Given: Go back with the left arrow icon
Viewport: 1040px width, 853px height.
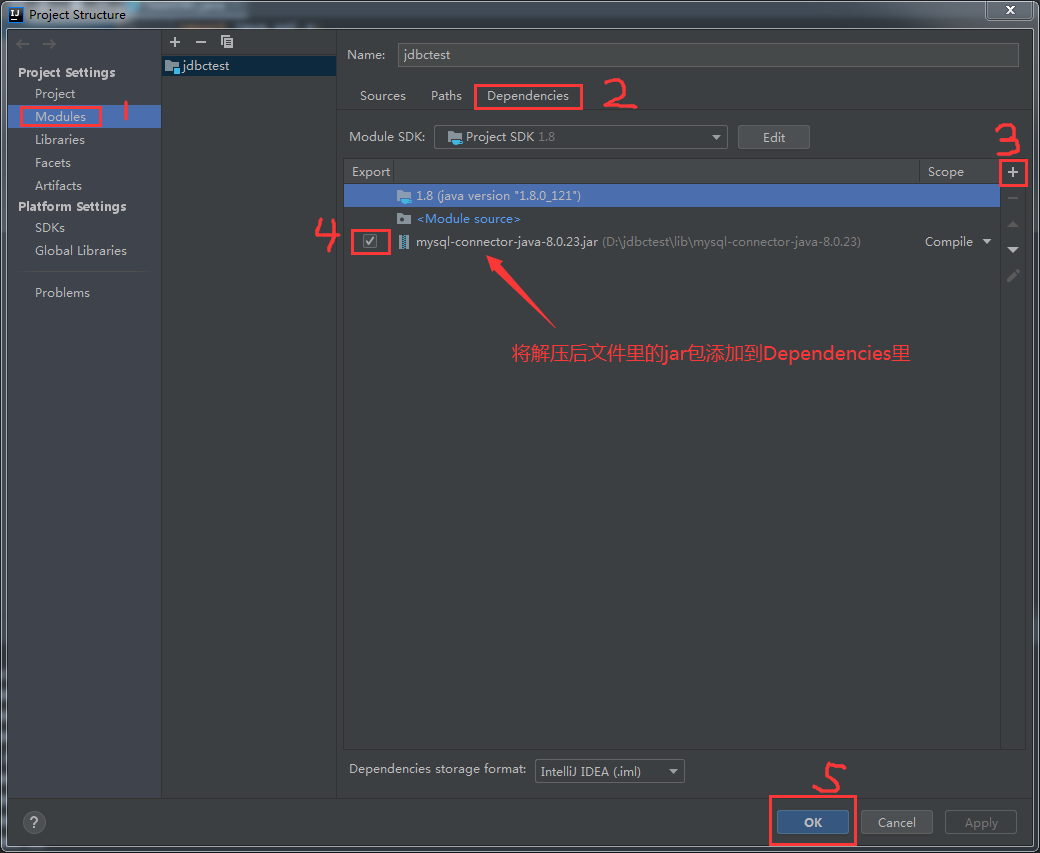Looking at the screenshot, I should 23,44.
